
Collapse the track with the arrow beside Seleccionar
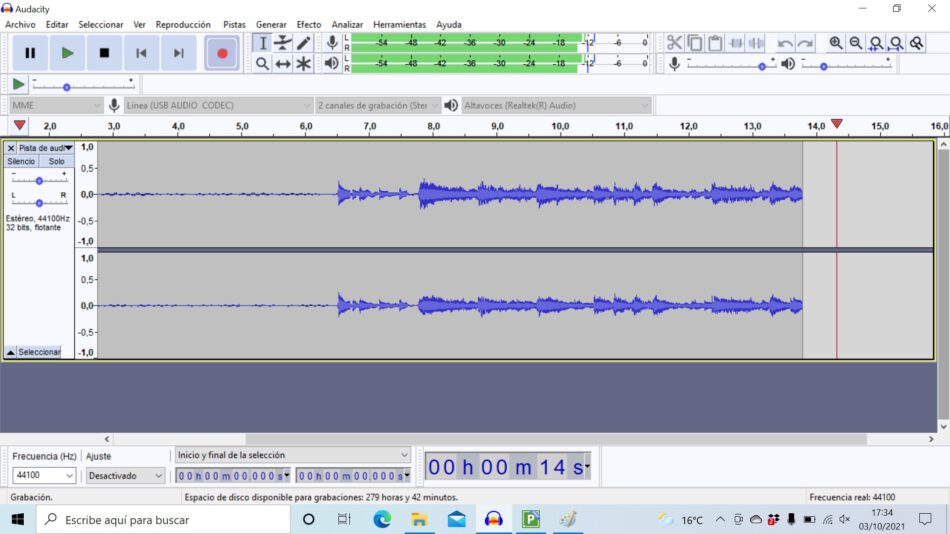tap(10, 352)
